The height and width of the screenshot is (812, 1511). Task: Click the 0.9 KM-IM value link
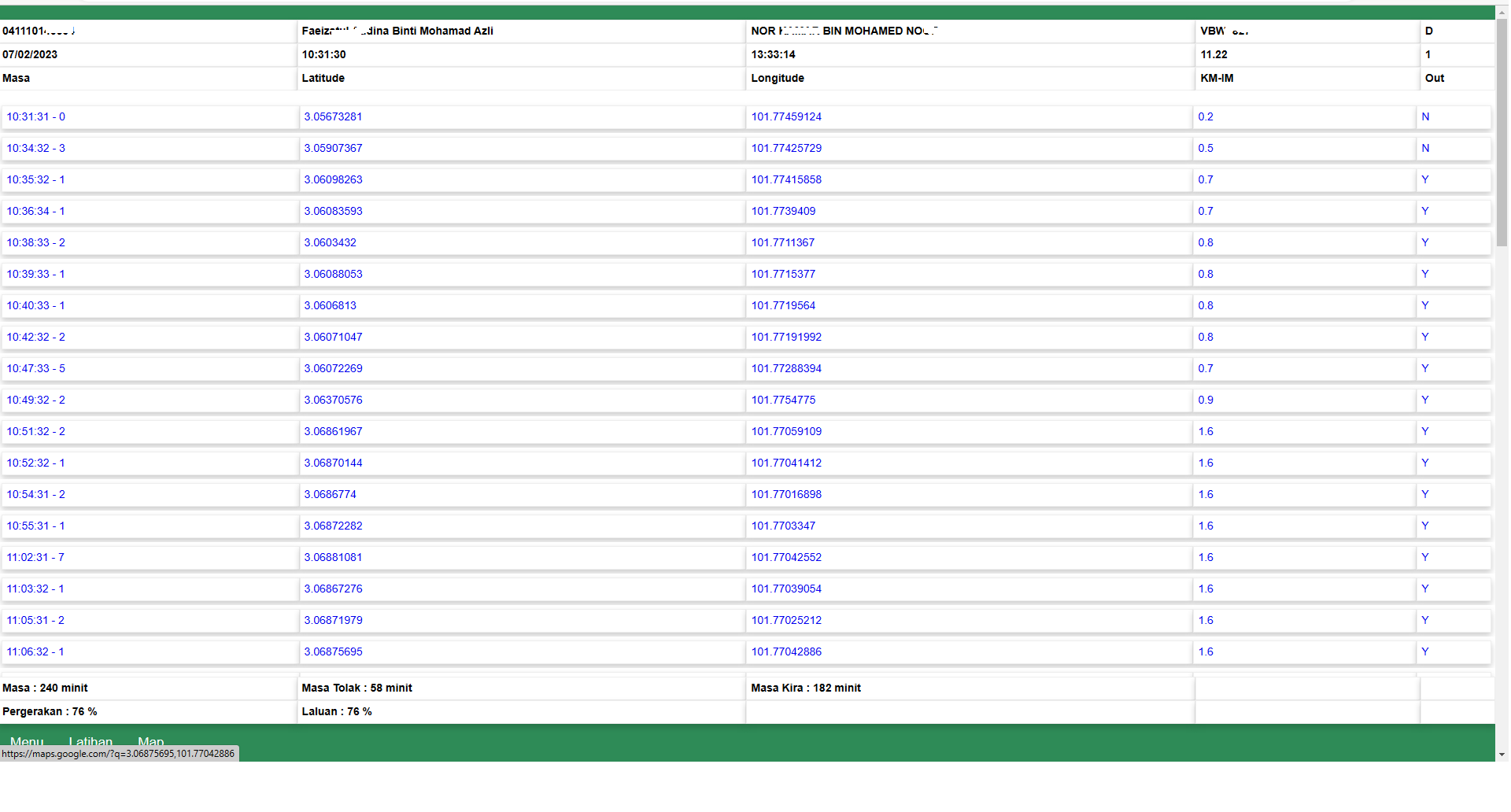[x=1205, y=400]
